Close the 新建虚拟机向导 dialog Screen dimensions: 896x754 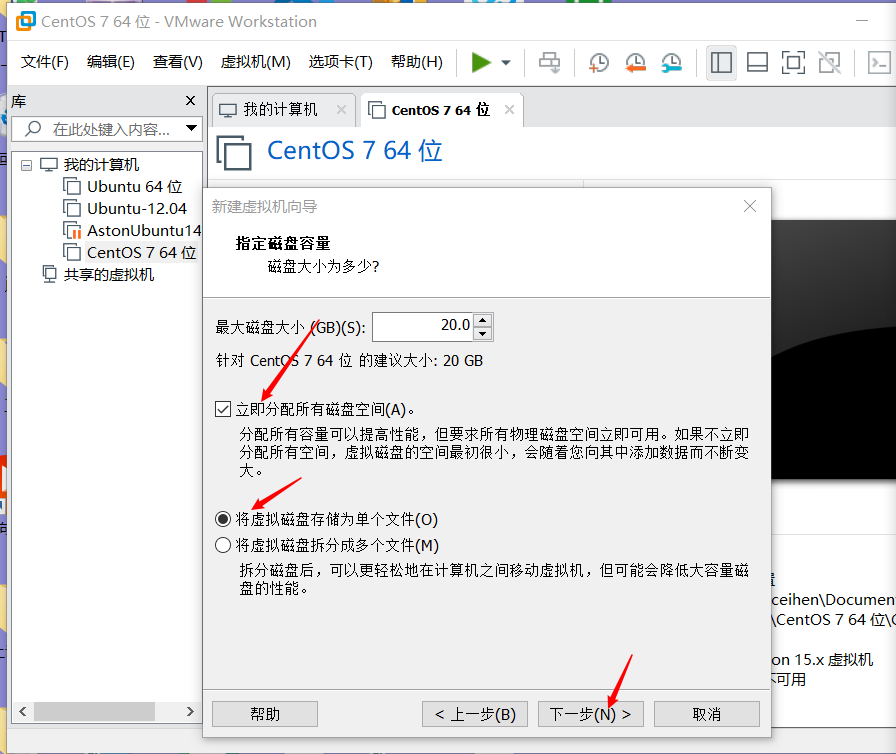pos(750,206)
